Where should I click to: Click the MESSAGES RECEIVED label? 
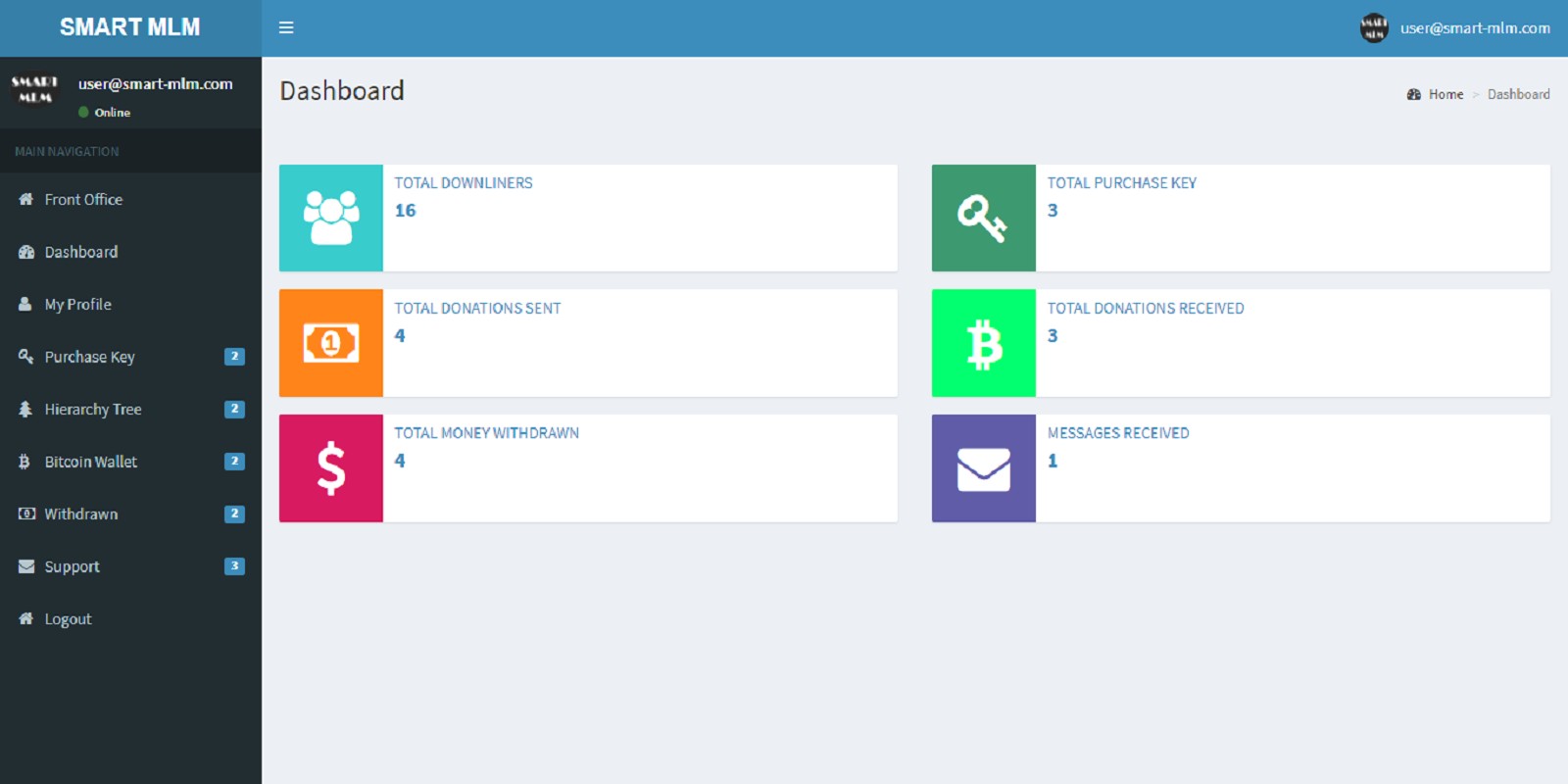click(x=1118, y=433)
